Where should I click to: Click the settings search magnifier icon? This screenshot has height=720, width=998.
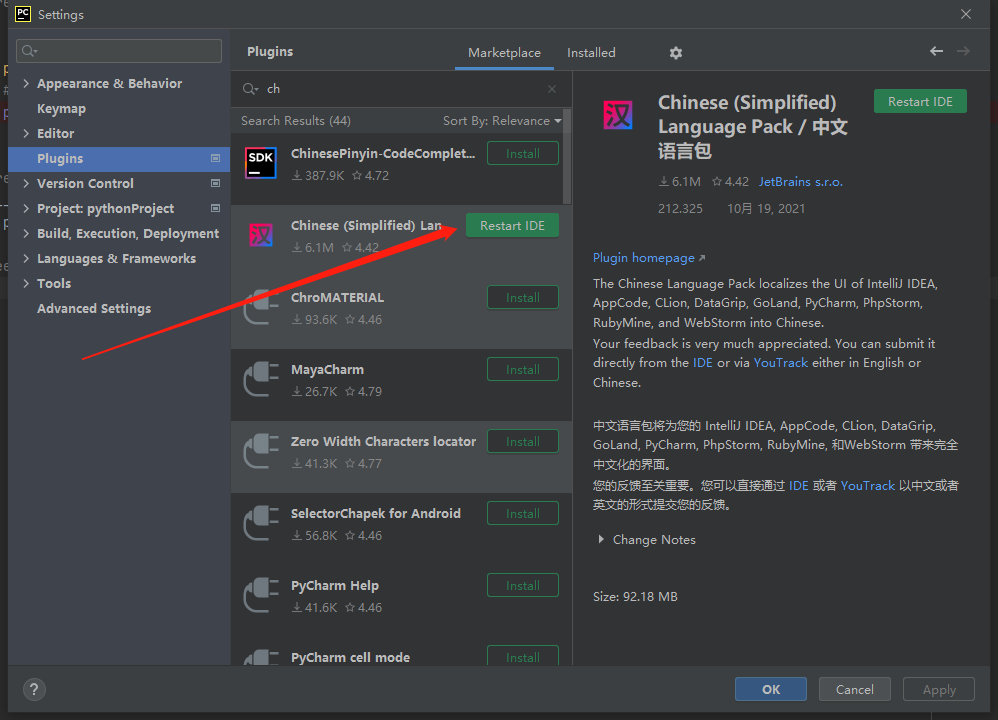29,51
